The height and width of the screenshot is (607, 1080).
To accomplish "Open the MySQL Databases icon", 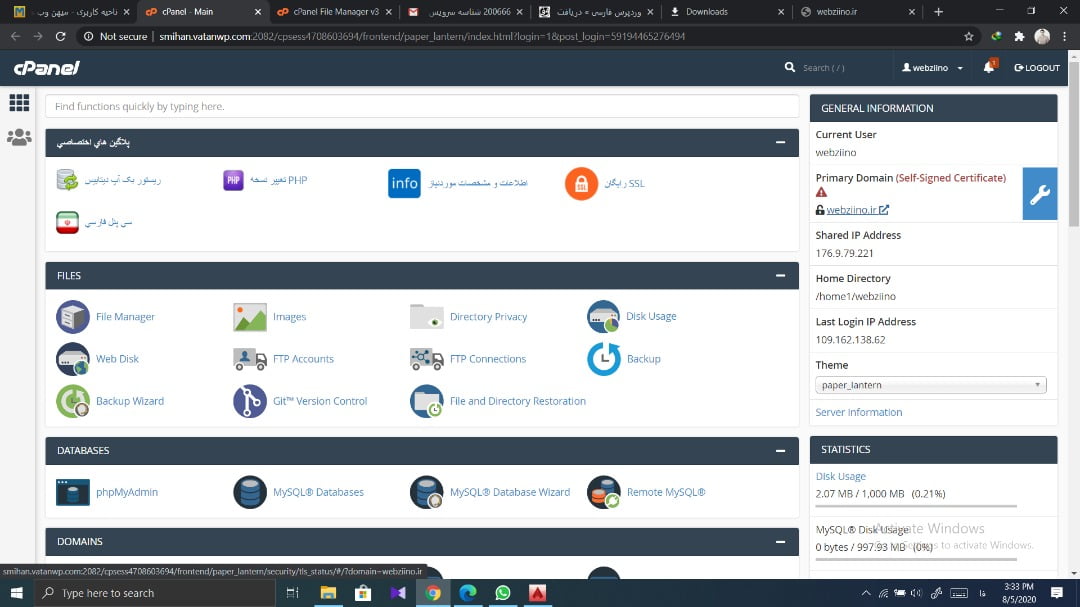I will [249, 492].
